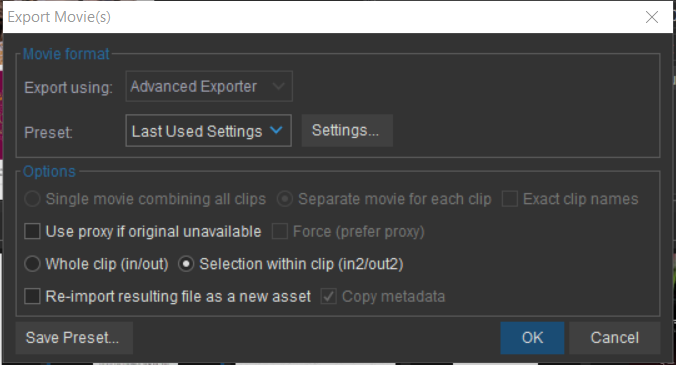Toggle Force (prefer proxy) checkbox
The height and width of the screenshot is (365, 676).
[x=279, y=231]
